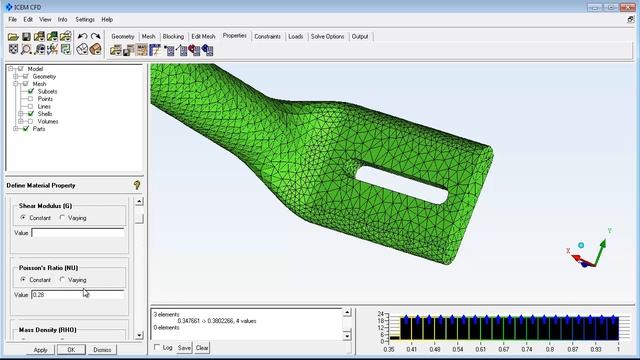Open the File menu
The height and width of the screenshot is (360, 640).
(x=13, y=19)
